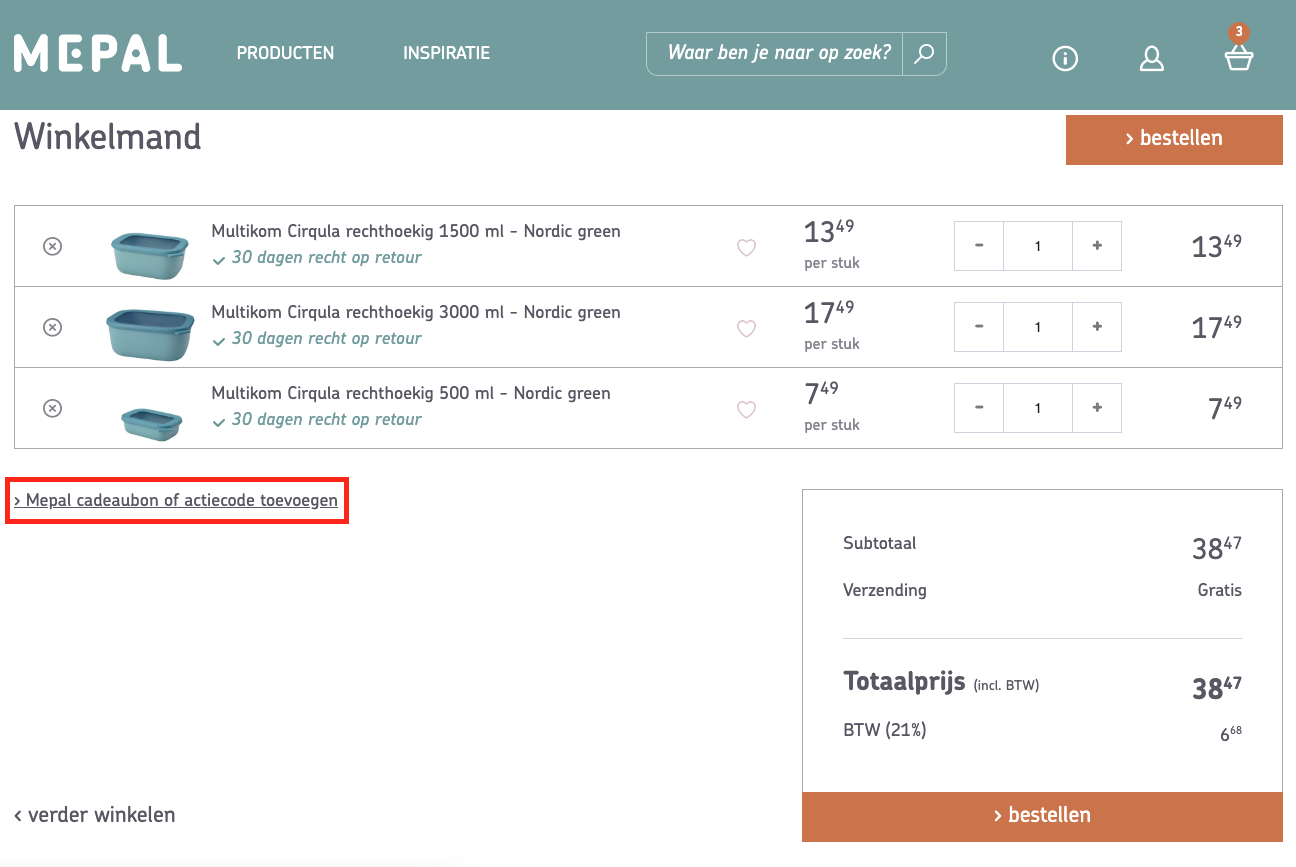Click 'verder winkelen' link

click(x=95, y=815)
